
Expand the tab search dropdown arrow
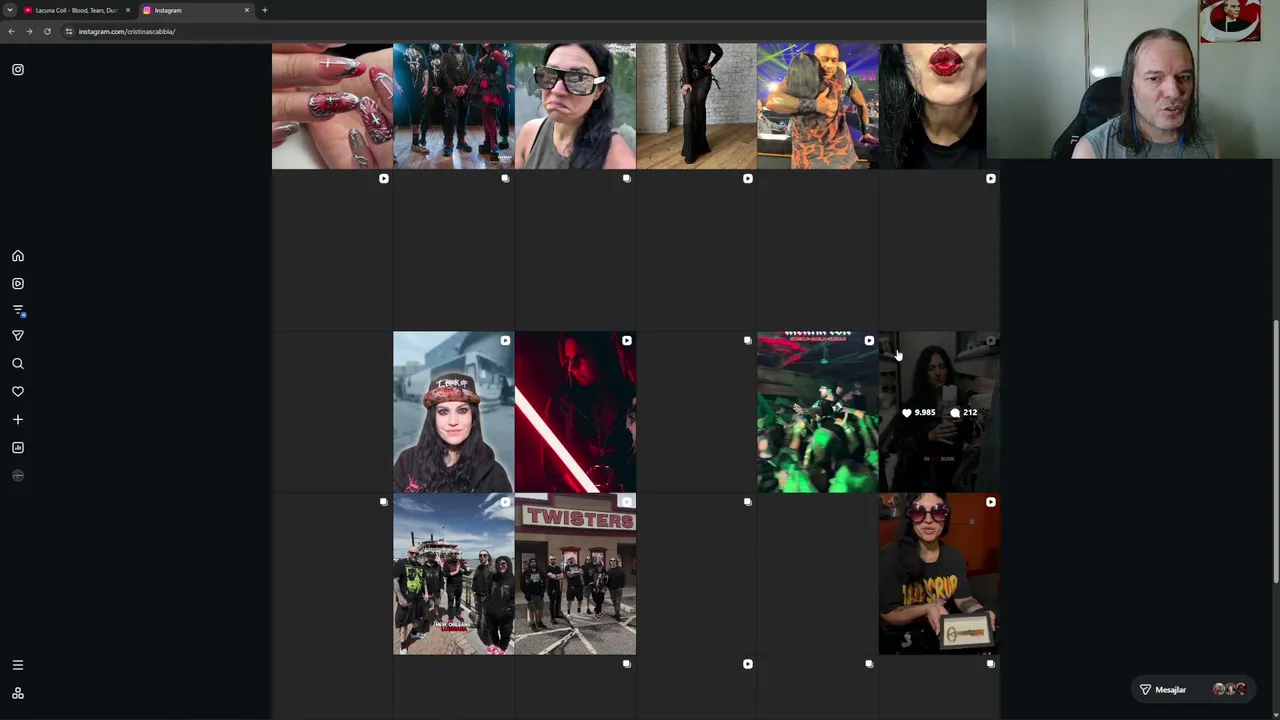pos(9,10)
